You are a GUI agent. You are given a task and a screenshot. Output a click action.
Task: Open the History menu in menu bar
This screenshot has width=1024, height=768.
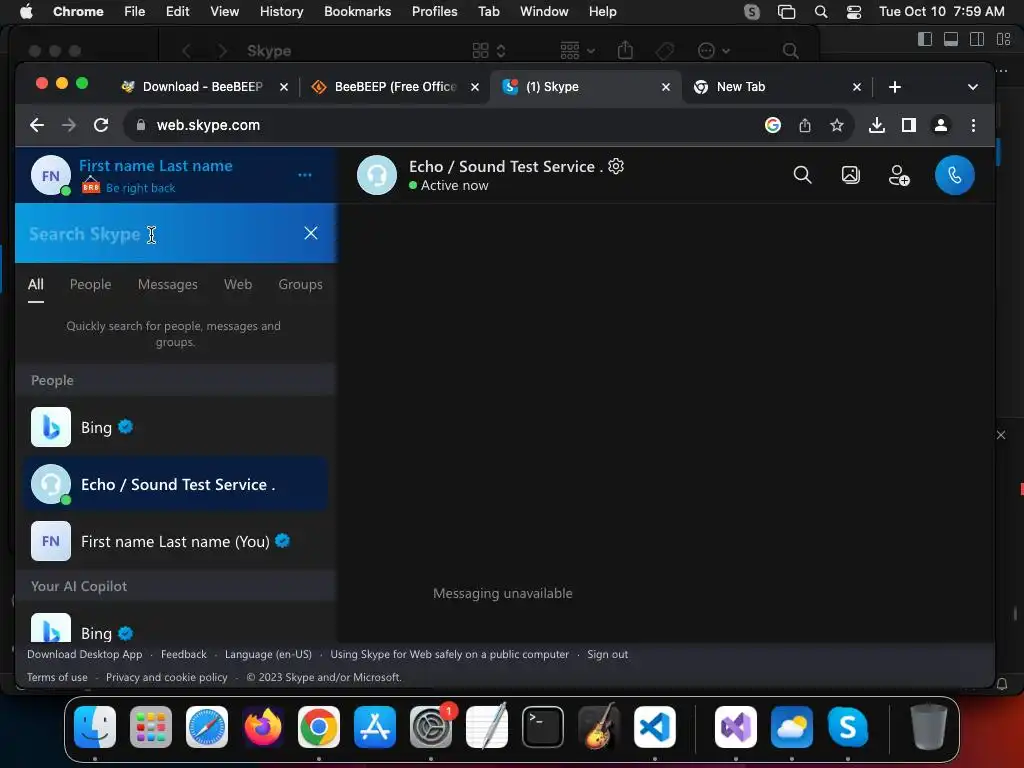pyautogui.click(x=281, y=12)
